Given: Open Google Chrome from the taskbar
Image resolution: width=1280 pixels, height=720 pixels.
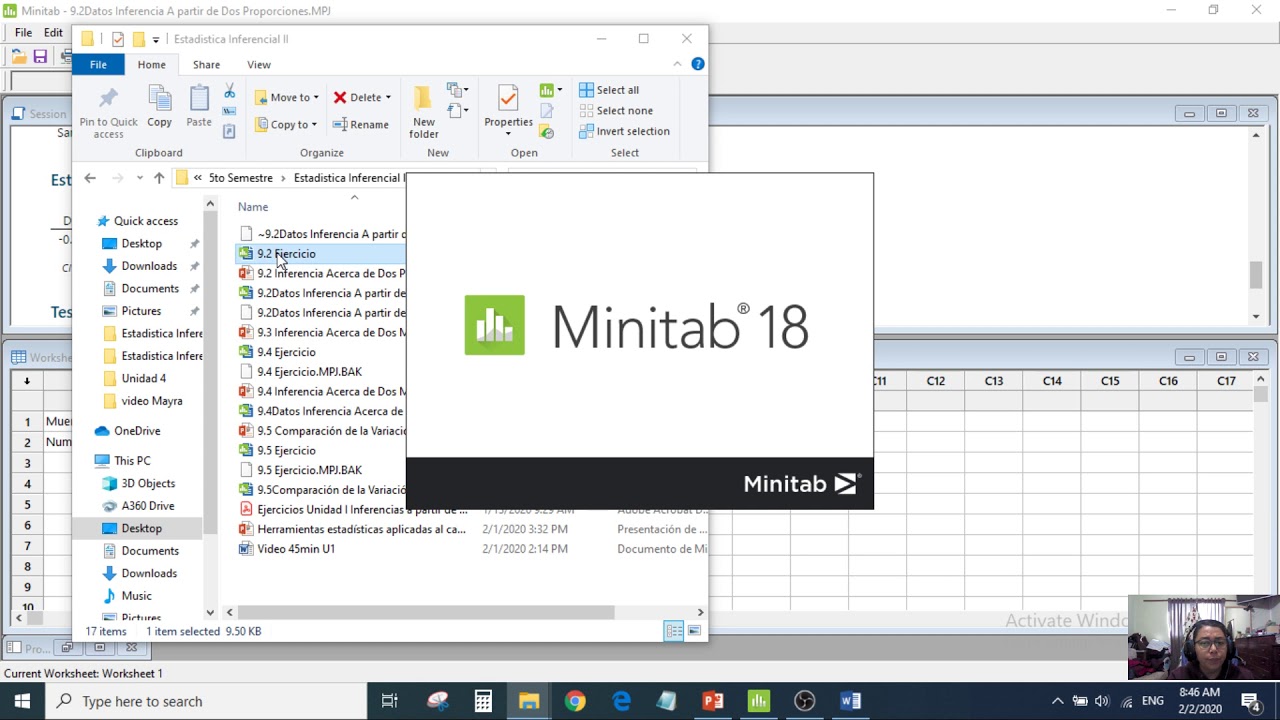Looking at the screenshot, I should point(575,701).
